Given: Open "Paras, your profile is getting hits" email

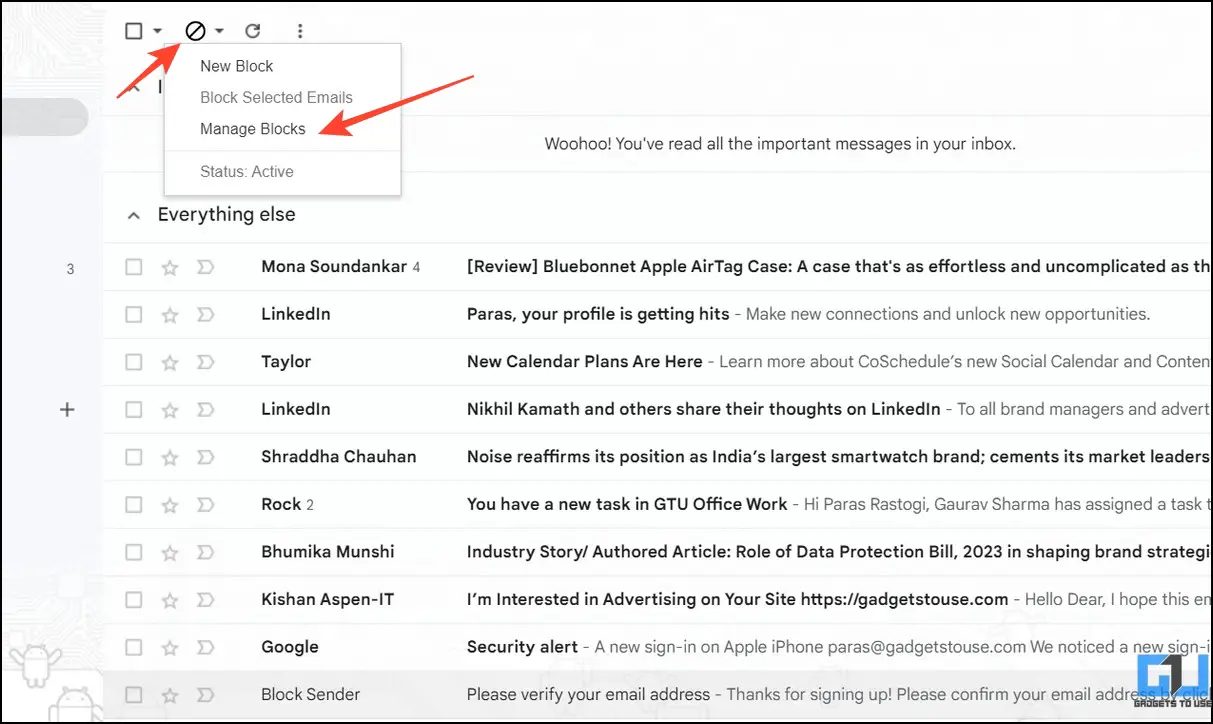Looking at the screenshot, I should [598, 314].
